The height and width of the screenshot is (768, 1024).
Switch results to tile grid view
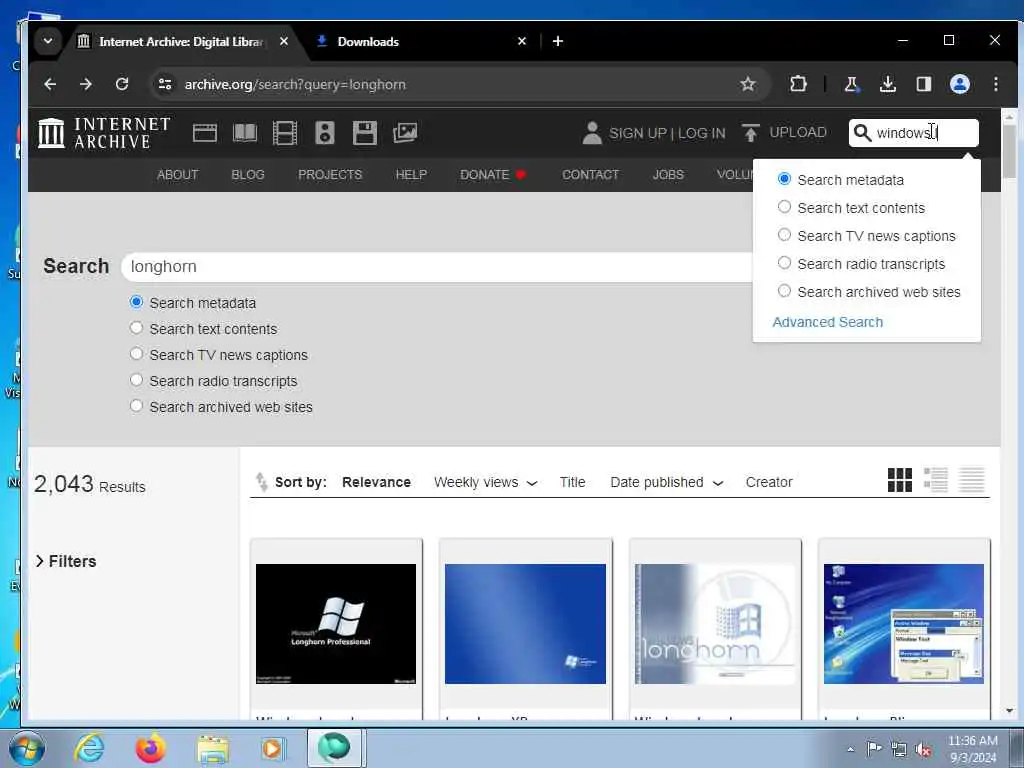click(899, 480)
